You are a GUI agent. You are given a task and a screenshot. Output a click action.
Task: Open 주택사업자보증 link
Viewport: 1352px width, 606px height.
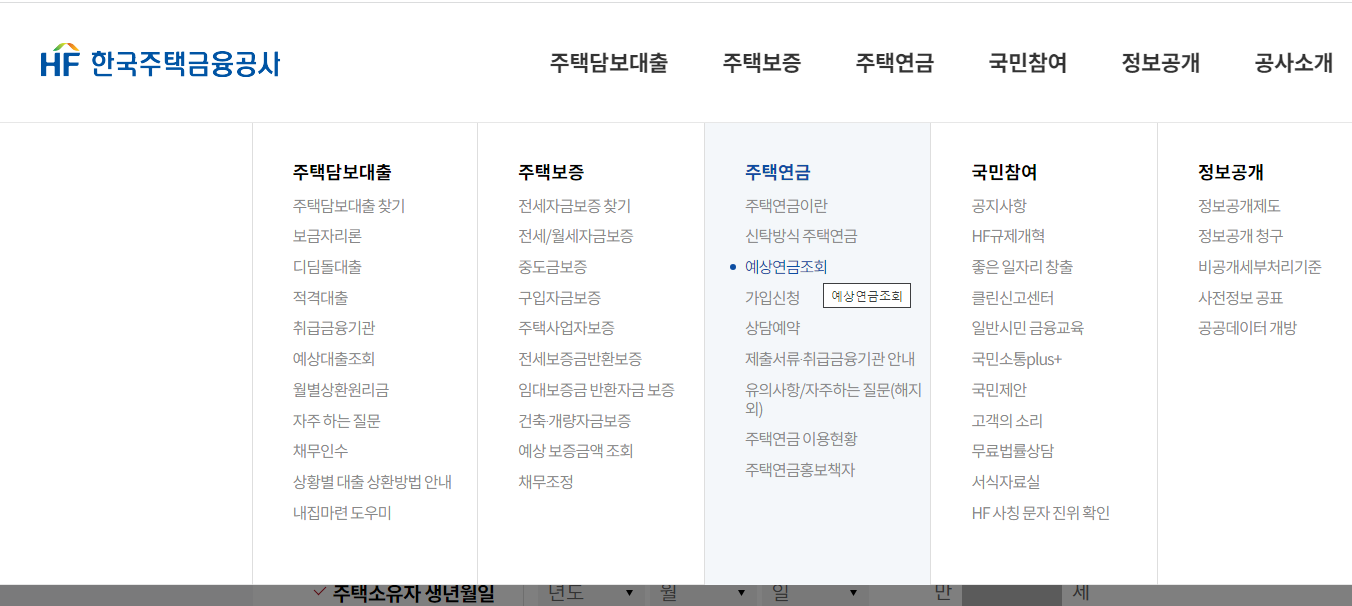click(x=566, y=328)
